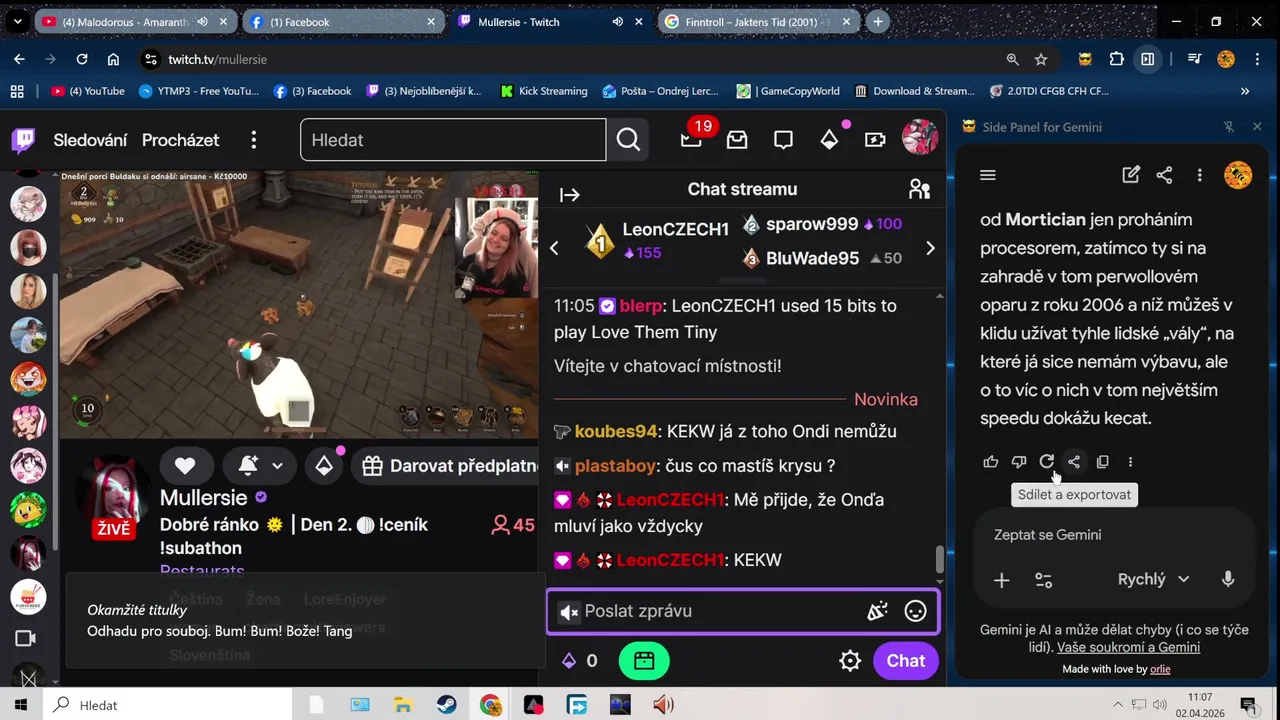Open more options under Gemini response
This screenshot has width=1280, height=720.
[x=1130, y=462]
